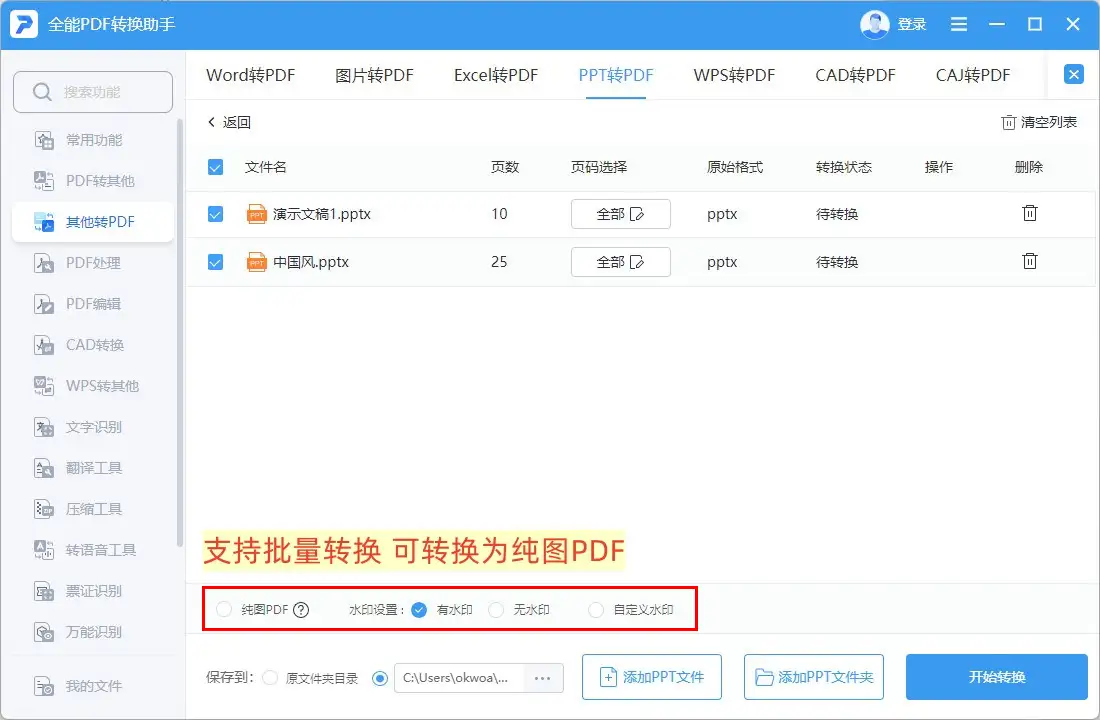Enable the 纯图PDF radio option
The width and height of the screenshot is (1100, 720).
click(x=224, y=609)
